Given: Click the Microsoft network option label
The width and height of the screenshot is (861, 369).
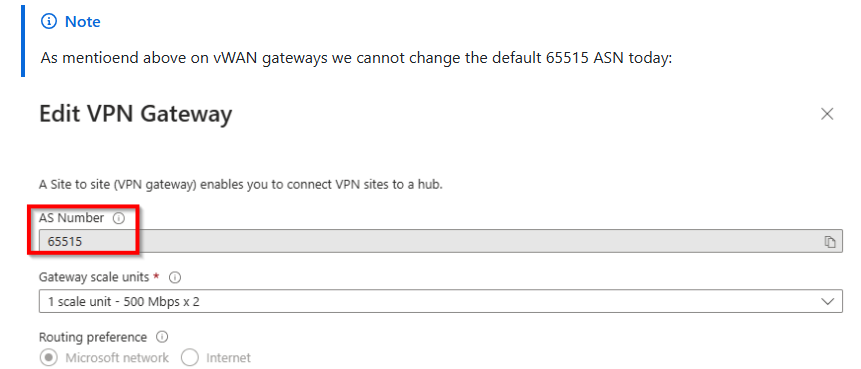Looking at the screenshot, I should pos(118,358).
